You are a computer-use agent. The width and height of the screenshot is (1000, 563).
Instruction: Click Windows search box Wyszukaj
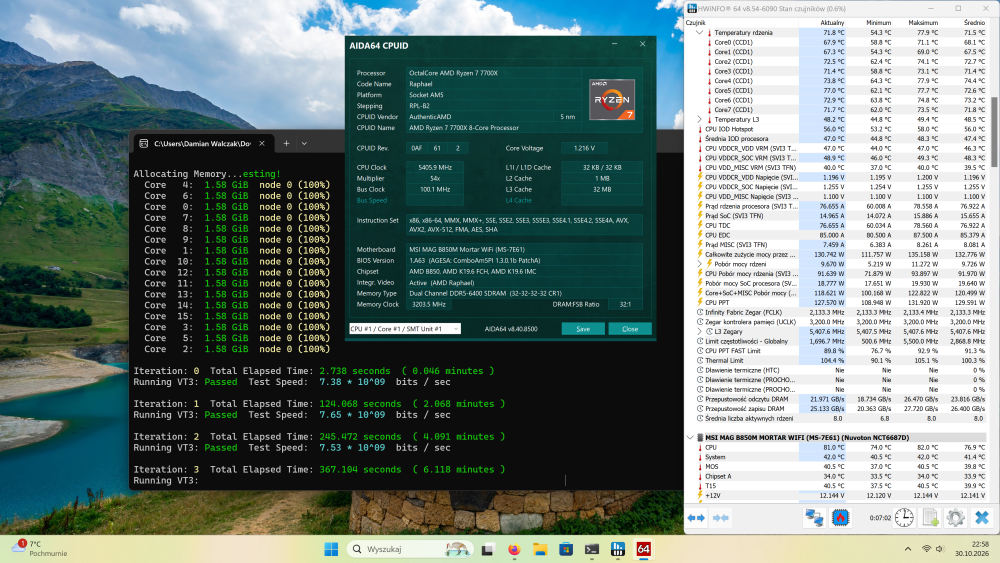[411, 549]
